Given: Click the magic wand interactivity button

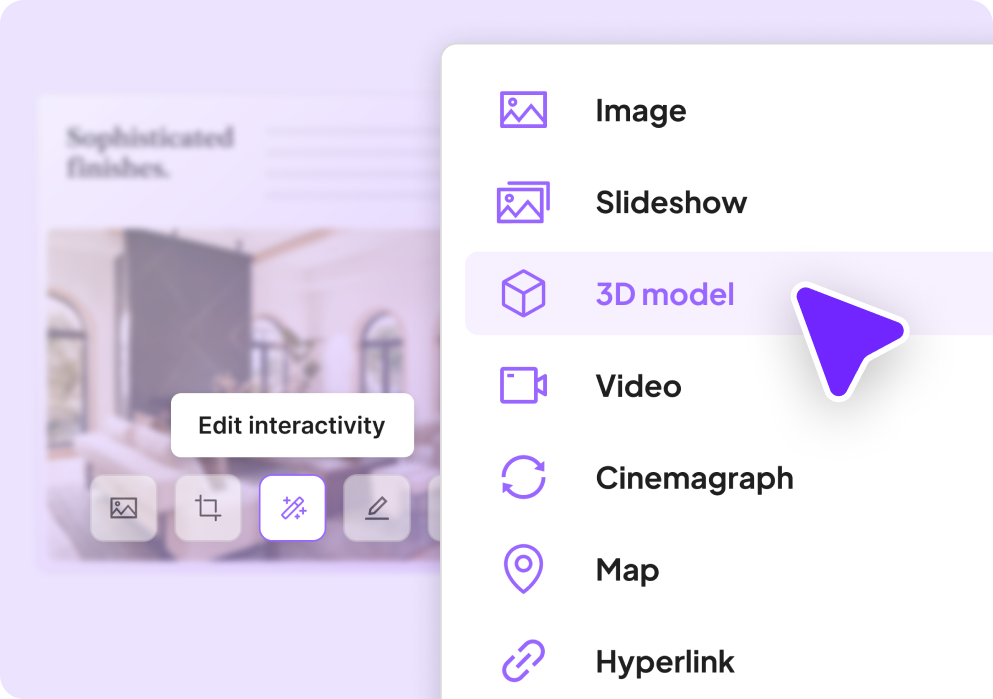Looking at the screenshot, I should (x=293, y=508).
